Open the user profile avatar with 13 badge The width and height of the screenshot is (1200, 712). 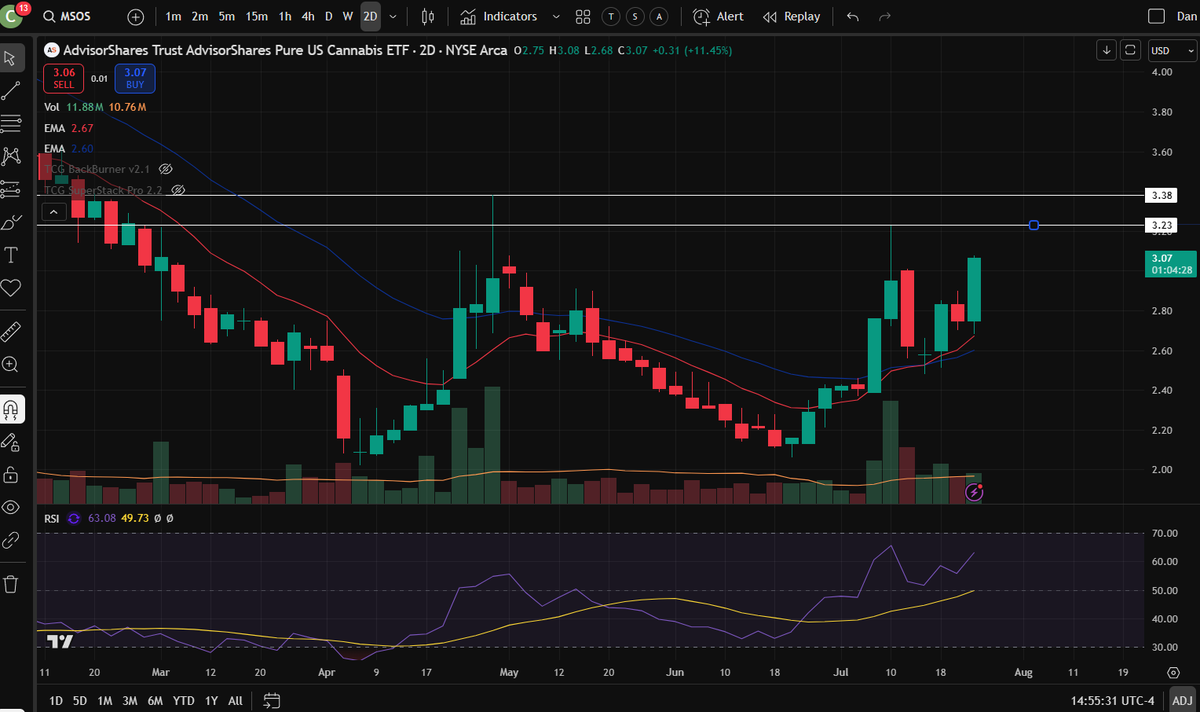[x=13, y=15]
